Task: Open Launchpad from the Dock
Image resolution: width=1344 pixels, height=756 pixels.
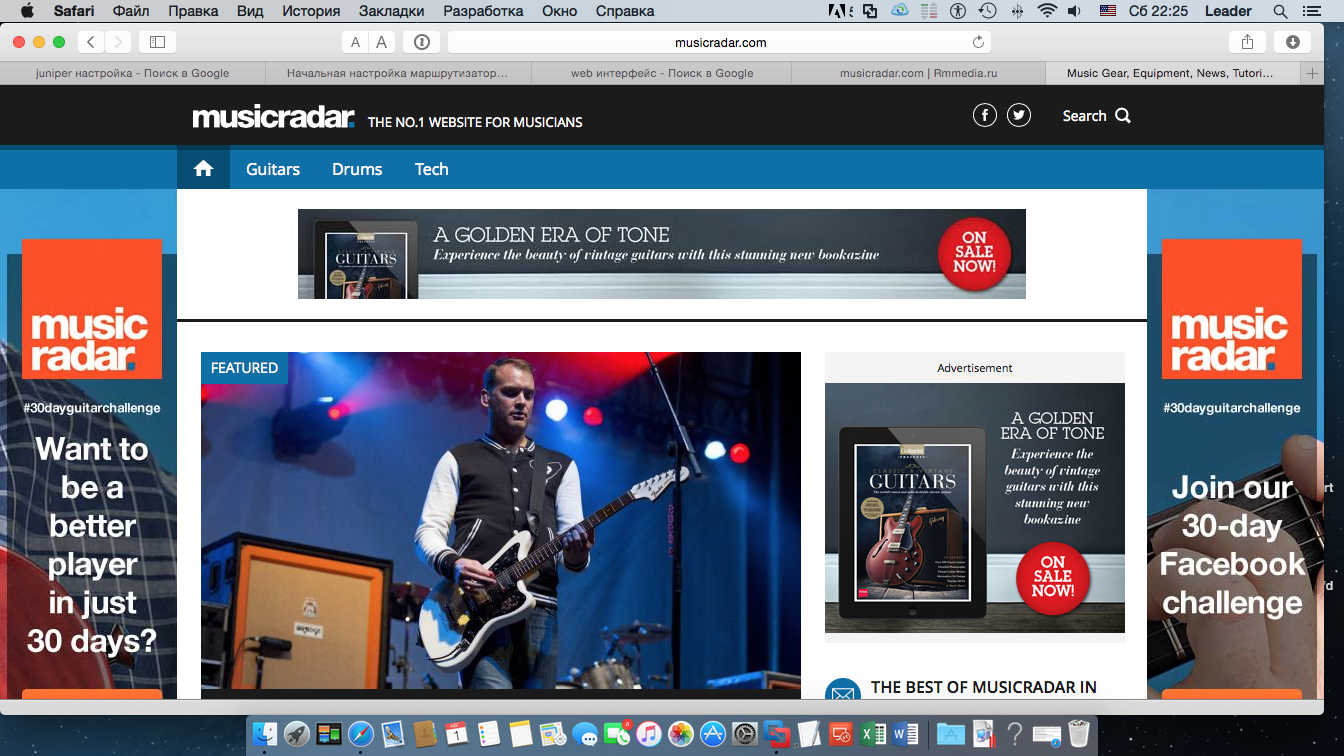Action: [296, 735]
